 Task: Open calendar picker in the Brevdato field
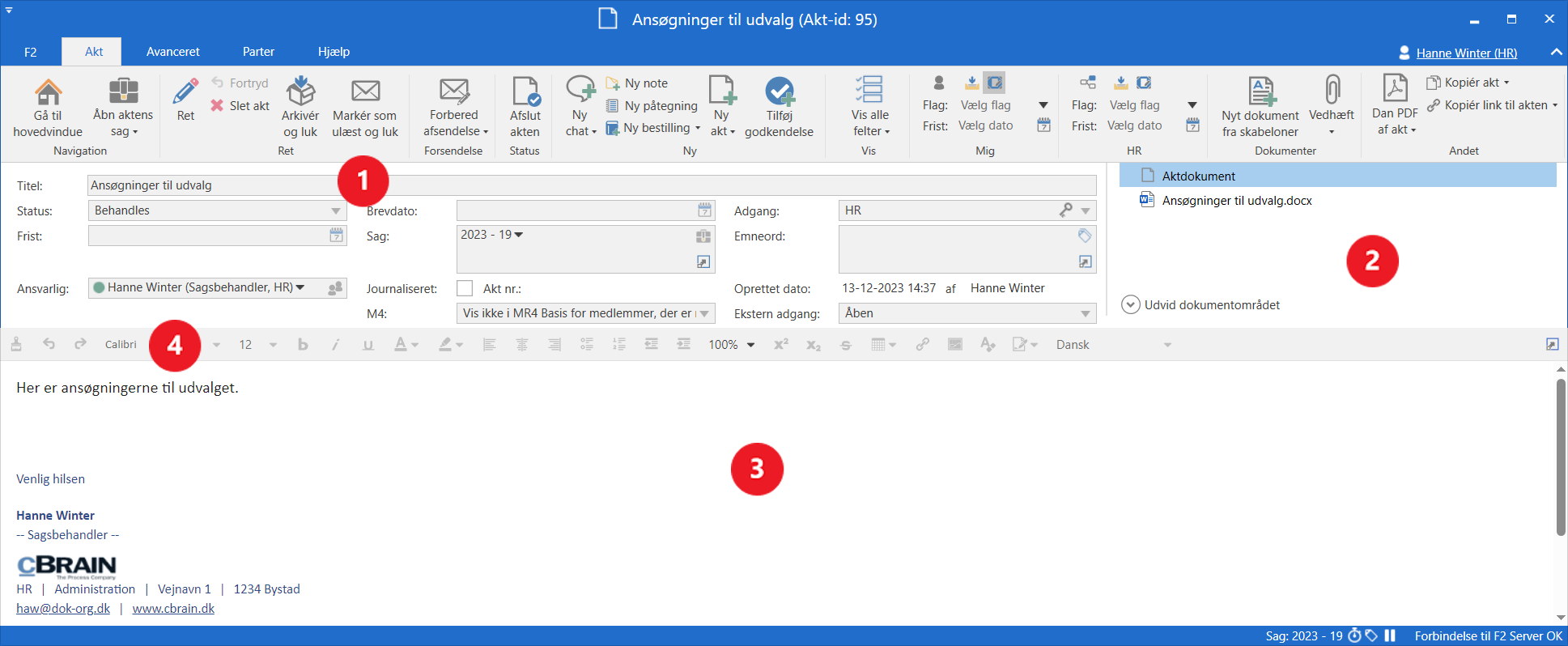point(705,210)
